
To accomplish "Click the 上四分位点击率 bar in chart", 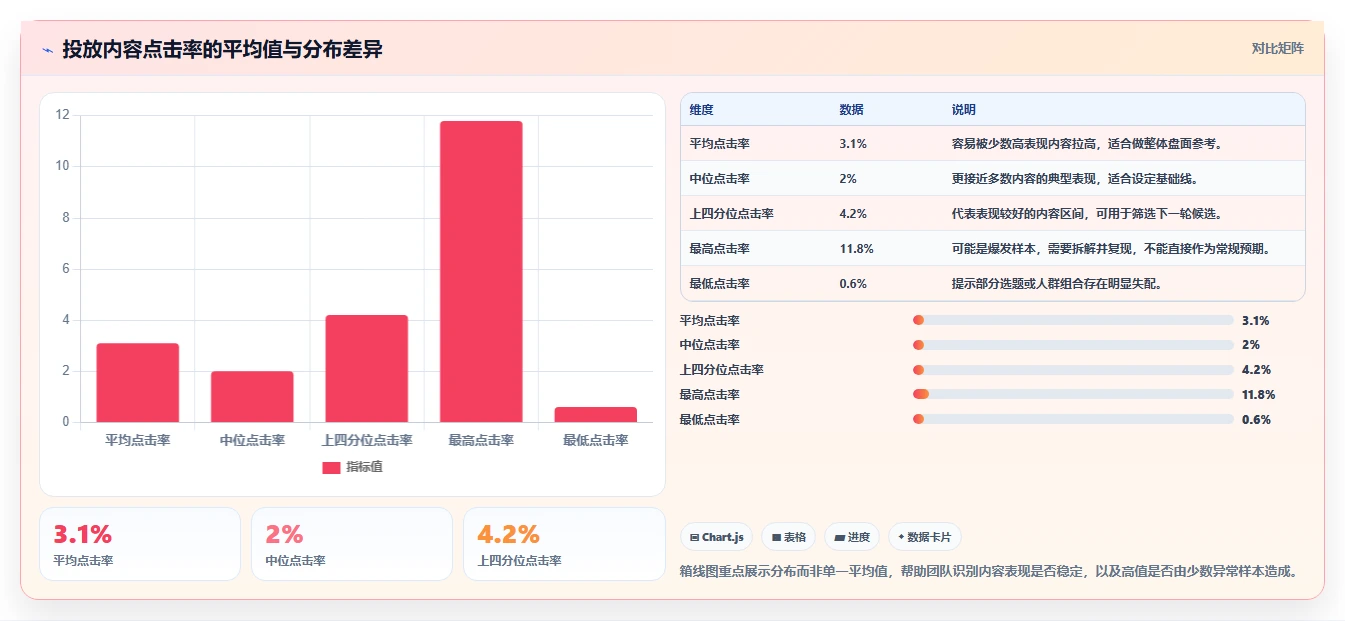I will click(367, 369).
